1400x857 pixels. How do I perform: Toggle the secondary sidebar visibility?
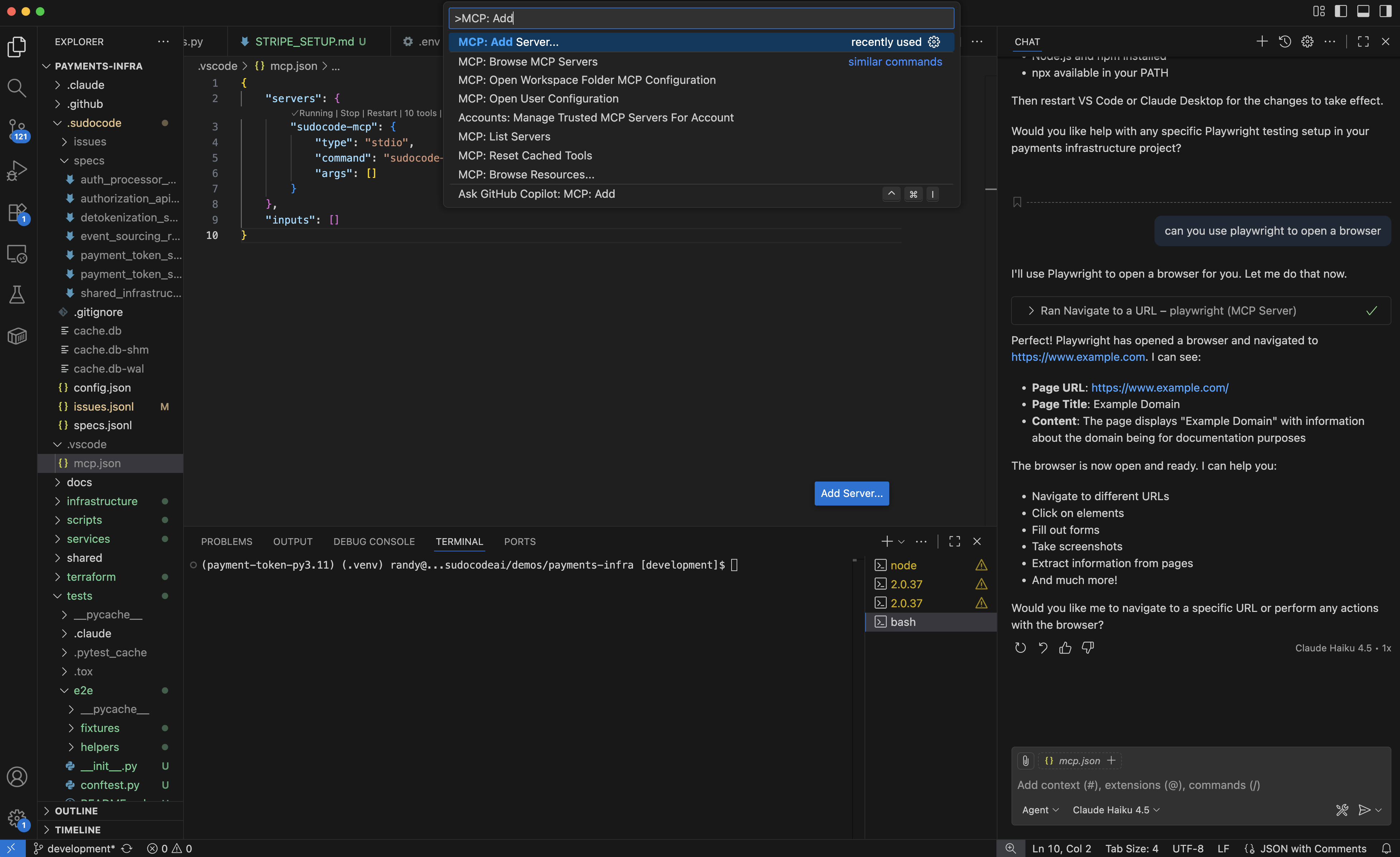[x=1386, y=11]
